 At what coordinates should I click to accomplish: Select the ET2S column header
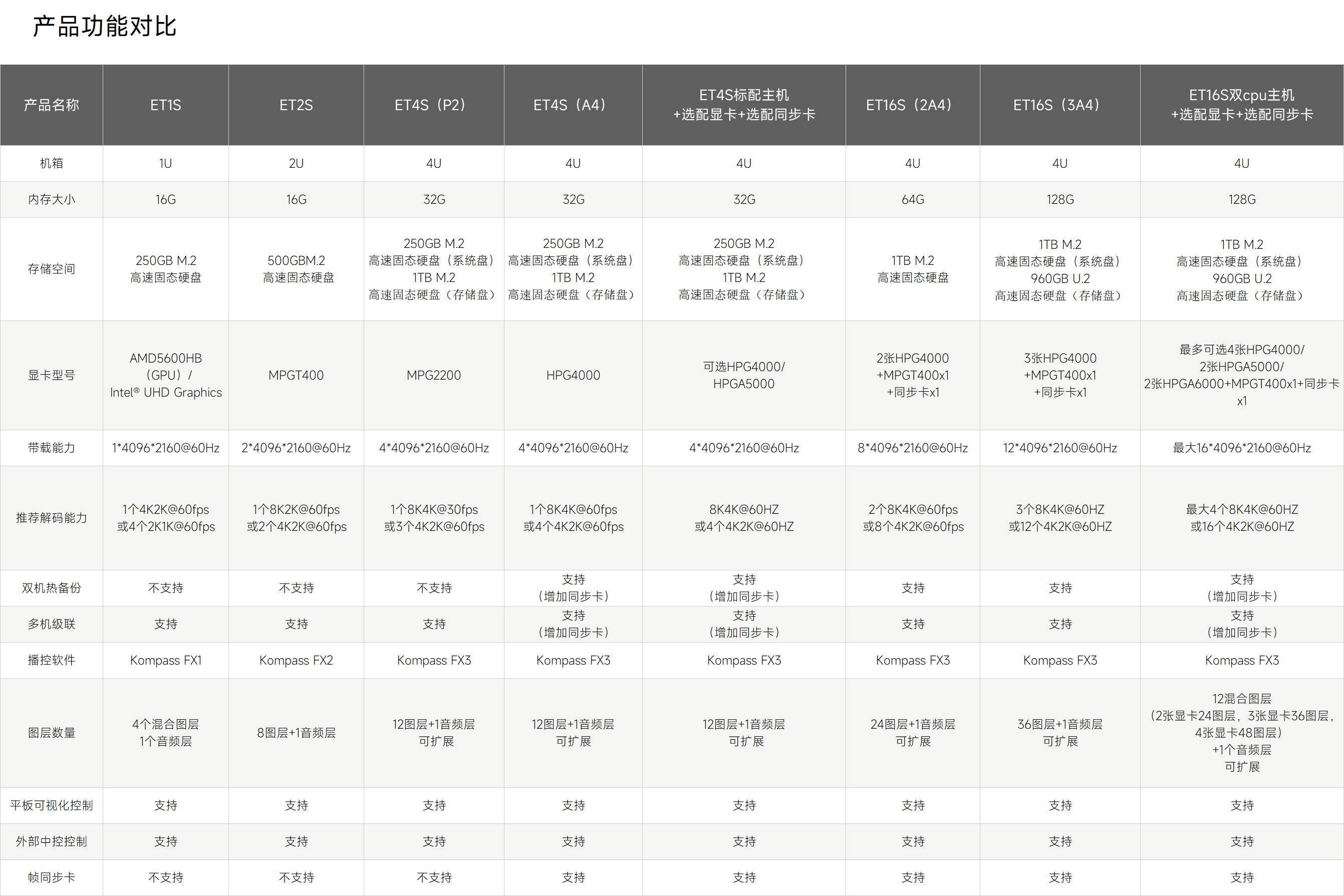click(x=296, y=105)
